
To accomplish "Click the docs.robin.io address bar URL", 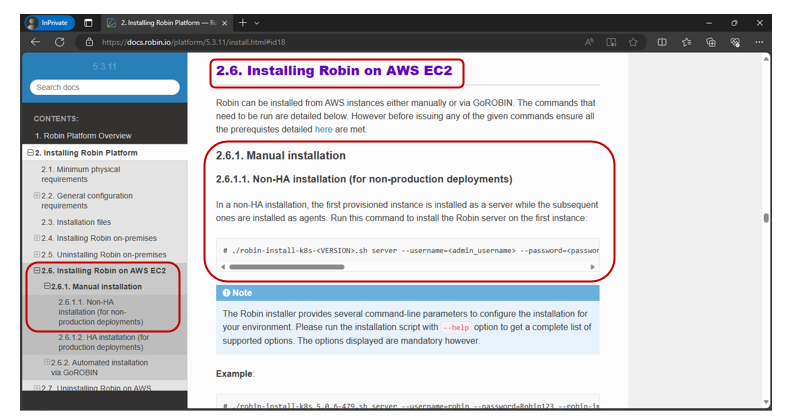I will point(193,42).
